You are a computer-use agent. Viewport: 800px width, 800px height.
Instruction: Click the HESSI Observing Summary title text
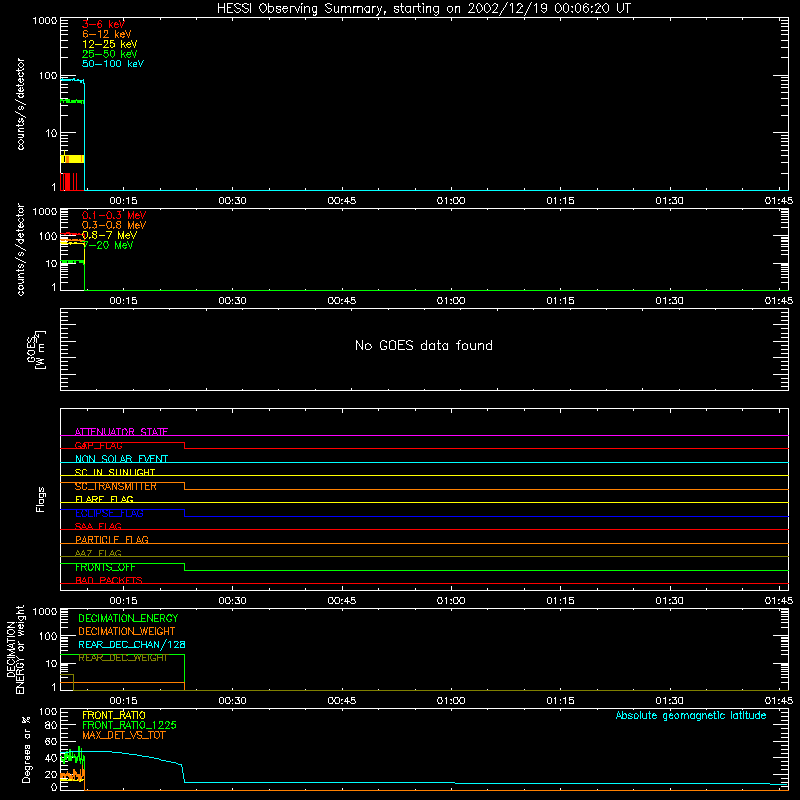tap(423, 9)
